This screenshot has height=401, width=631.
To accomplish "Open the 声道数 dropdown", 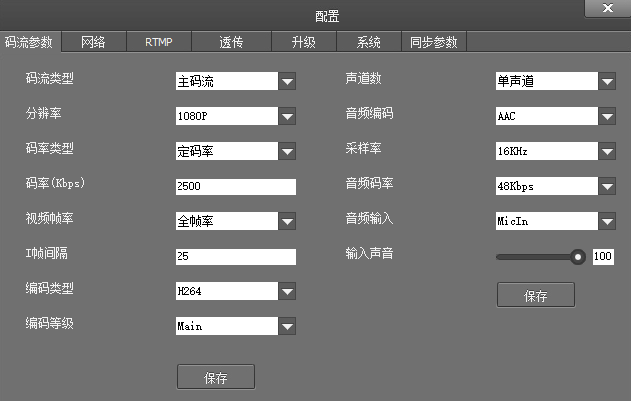I will [x=607, y=82].
